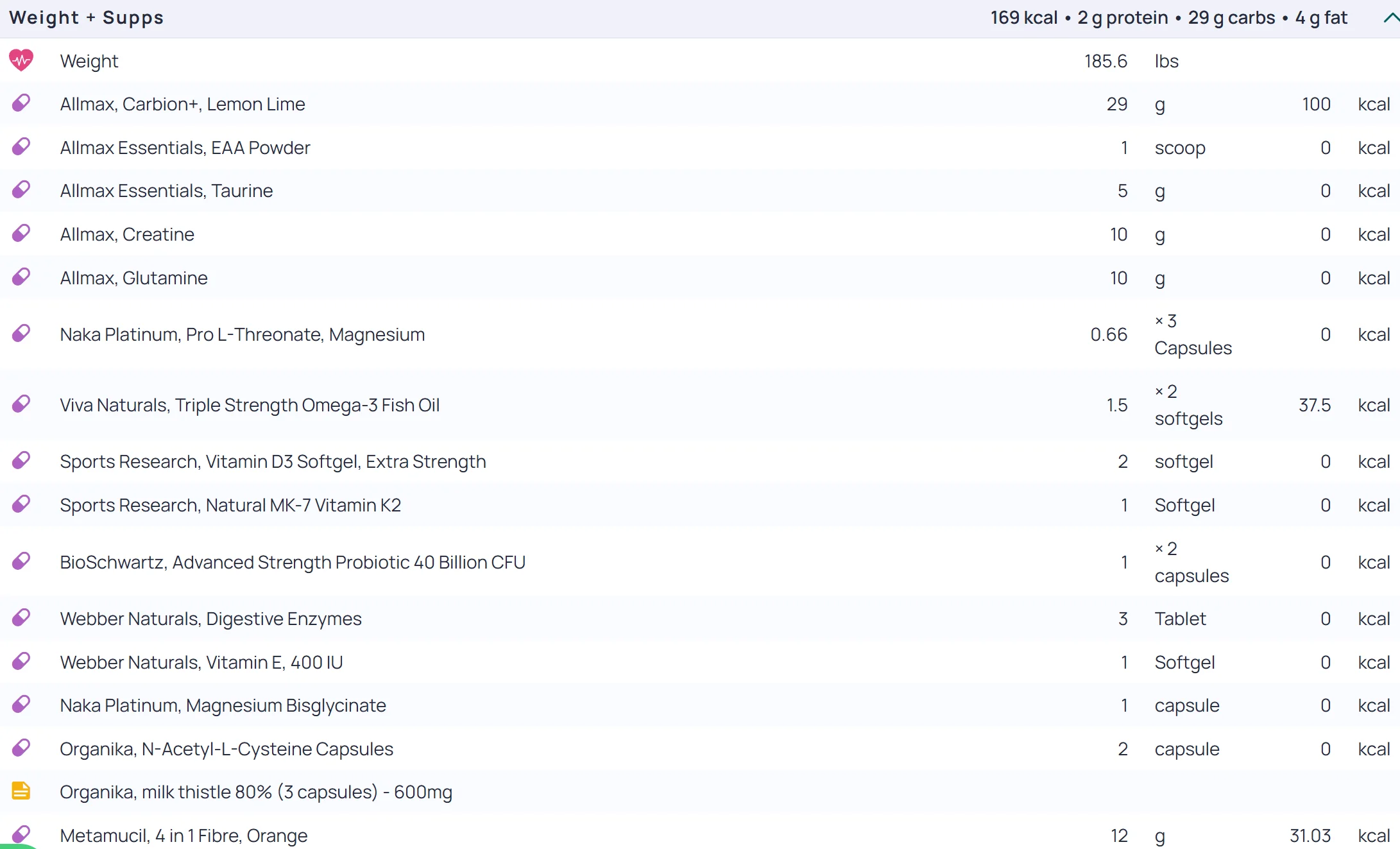Click the yellow note icon for milk thistle

point(21,791)
